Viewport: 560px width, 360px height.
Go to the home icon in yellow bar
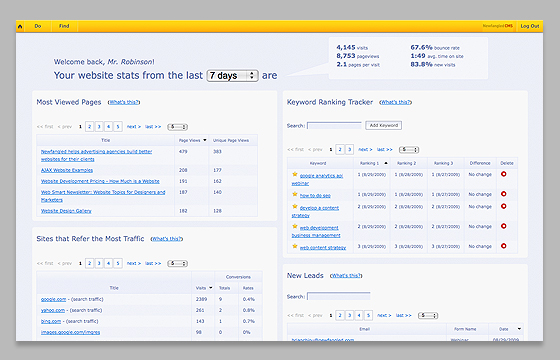coord(20,26)
